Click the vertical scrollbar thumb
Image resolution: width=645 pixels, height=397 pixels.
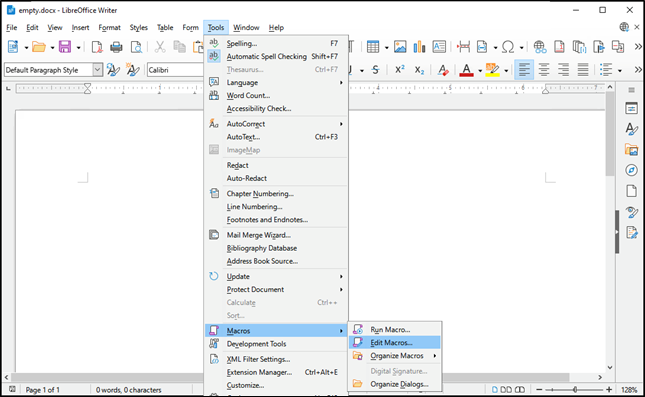[610, 134]
